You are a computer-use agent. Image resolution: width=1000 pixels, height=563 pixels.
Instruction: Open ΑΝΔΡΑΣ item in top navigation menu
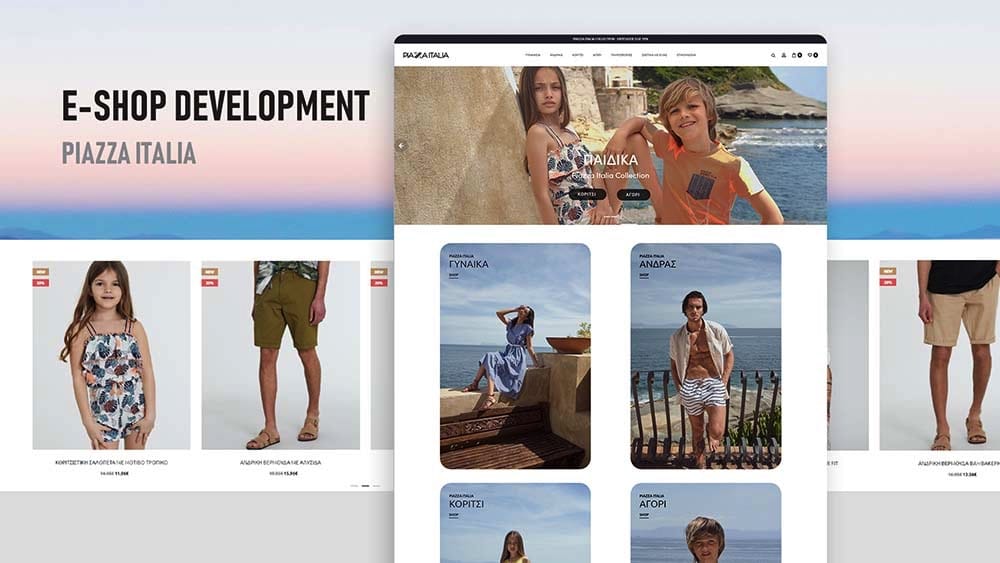pyautogui.click(x=556, y=55)
